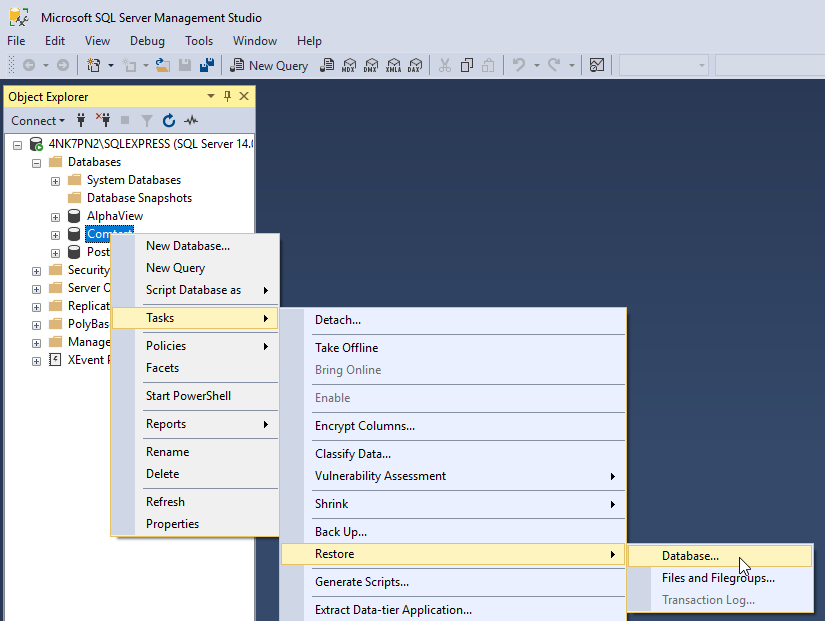Expand the AlphaView database node

(56, 216)
